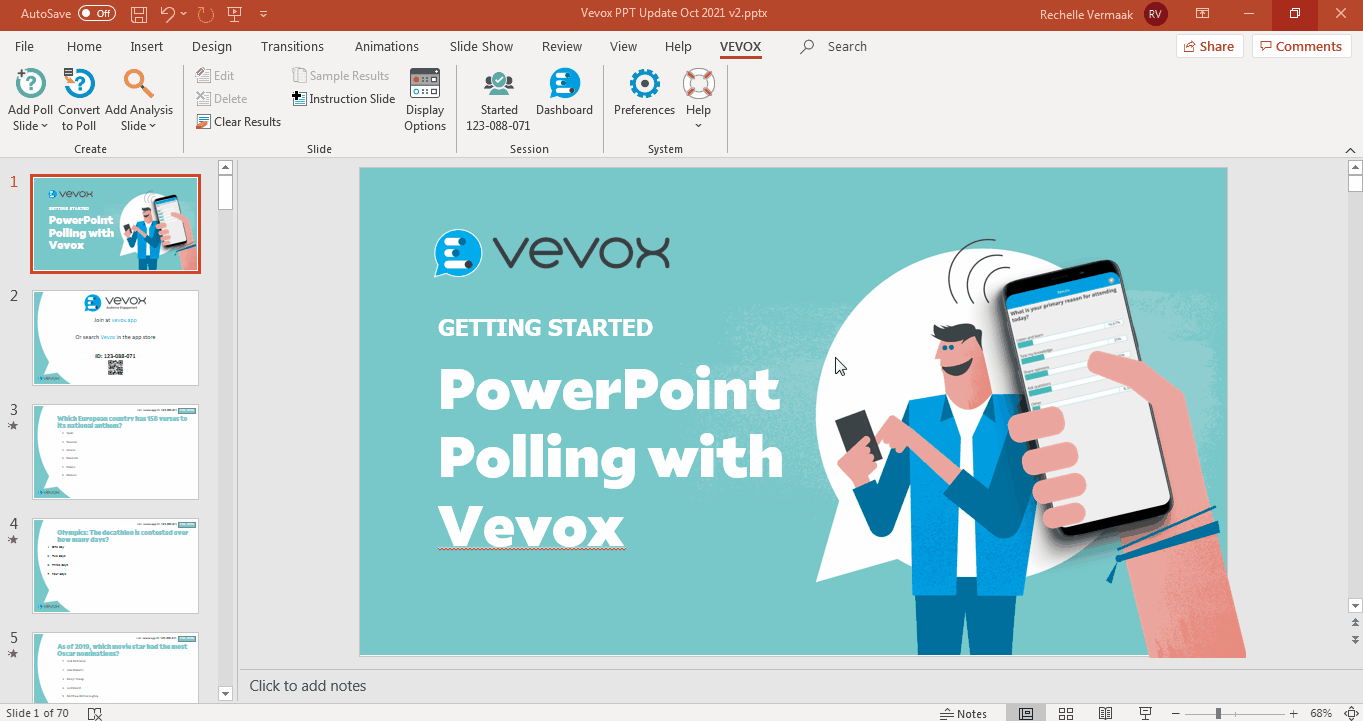This screenshot has height=721, width=1363.
Task: Click the PowerPoint Polling with Vevox title
Action: pos(611,456)
